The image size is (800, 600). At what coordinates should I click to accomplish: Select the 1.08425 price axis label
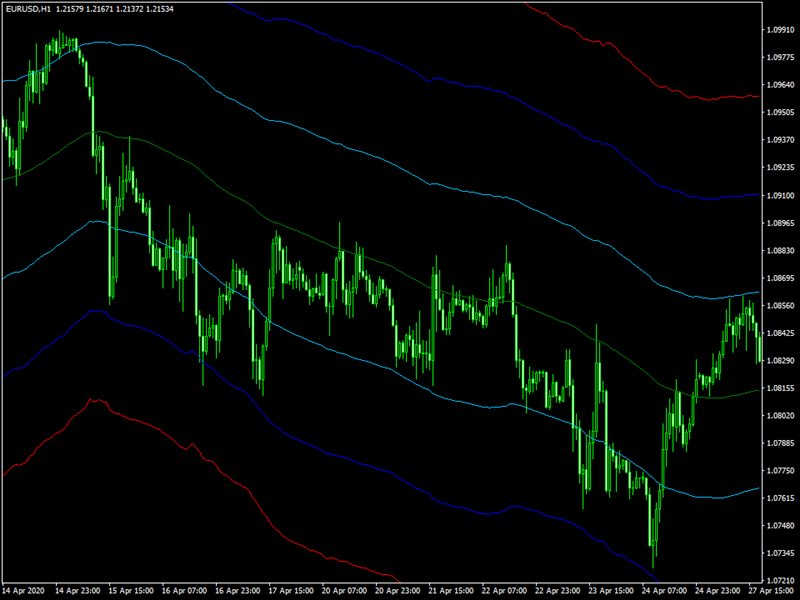coord(780,333)
